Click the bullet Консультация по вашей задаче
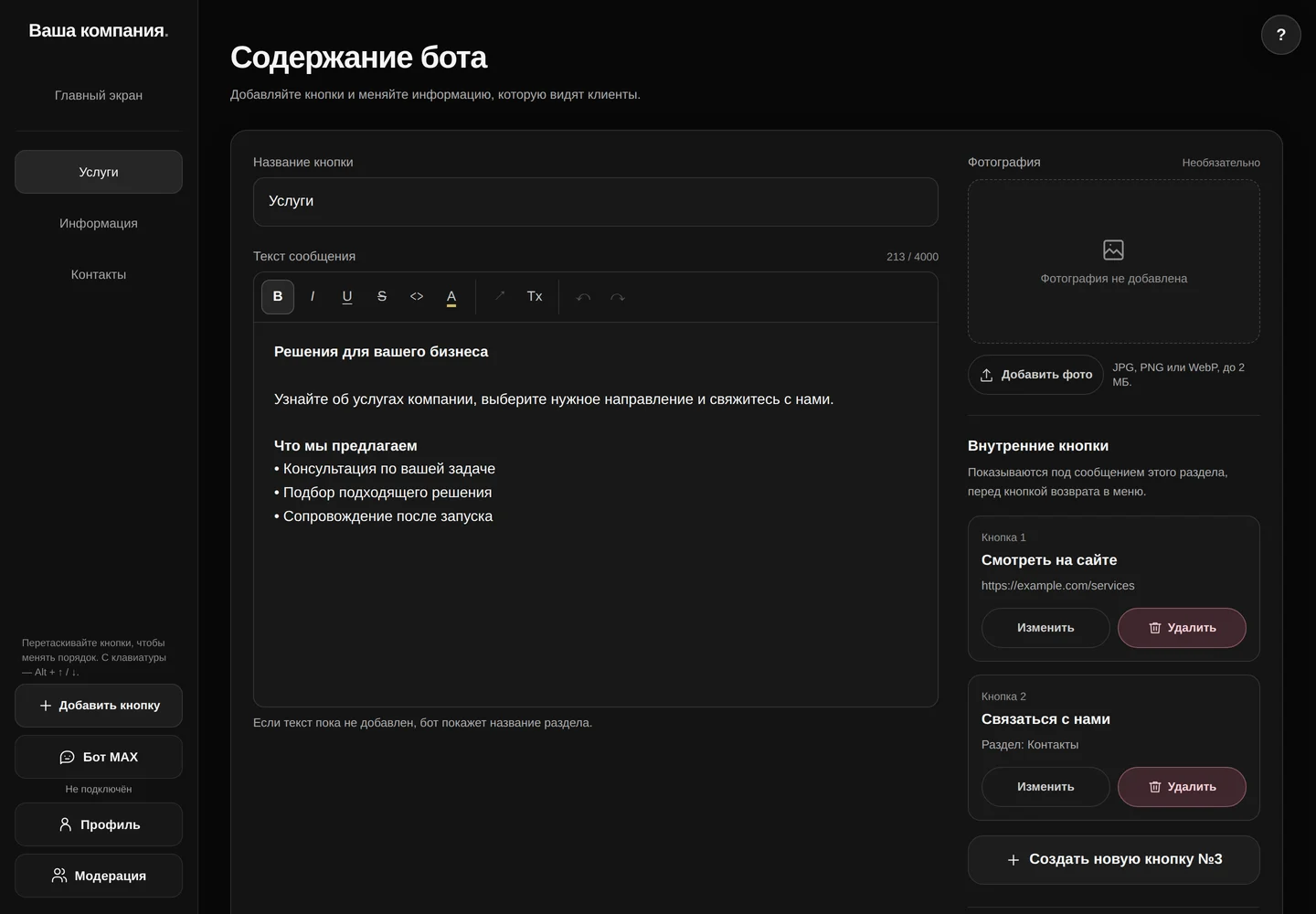 385,469
